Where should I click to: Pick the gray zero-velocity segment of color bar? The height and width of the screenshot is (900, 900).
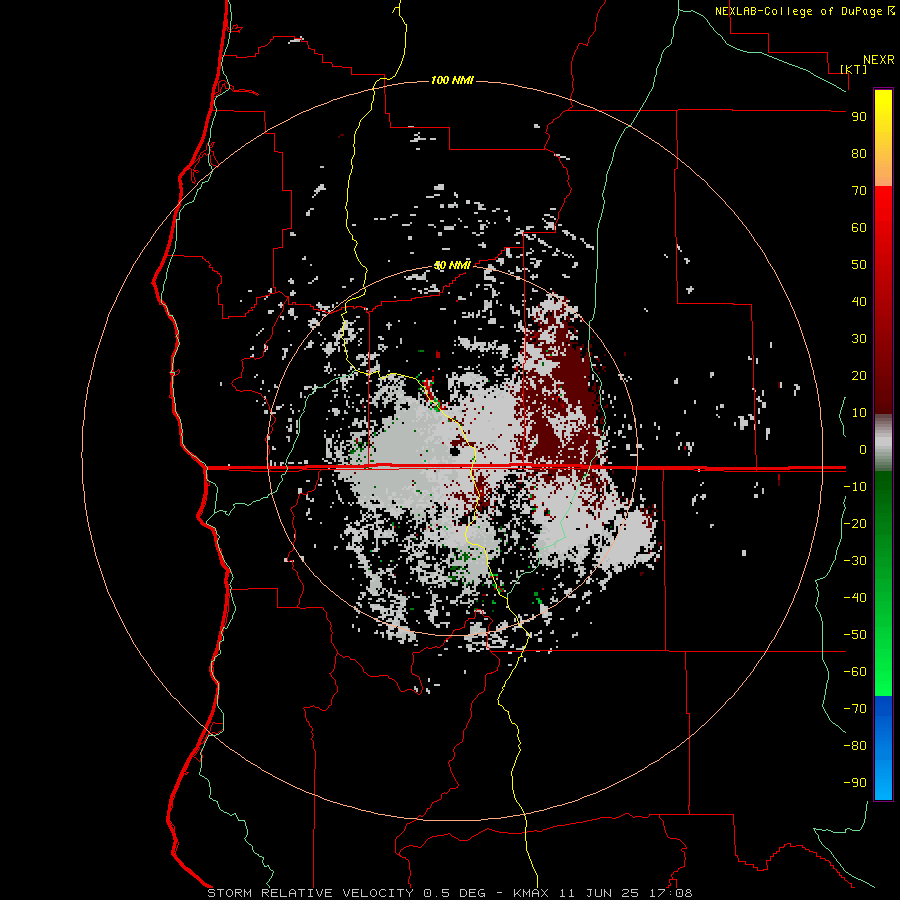pos(883,443)
